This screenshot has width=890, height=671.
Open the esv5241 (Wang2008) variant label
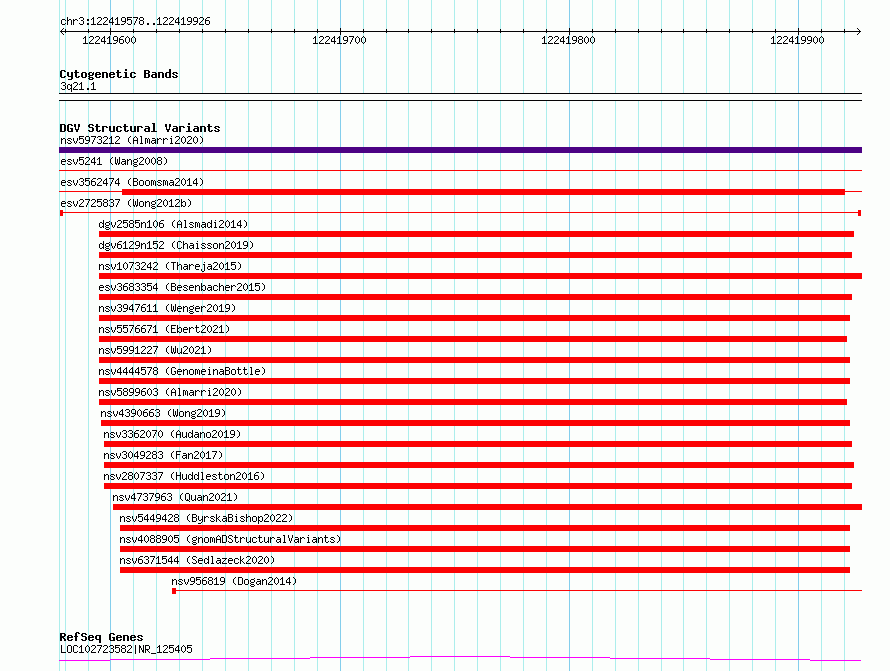click(x=114, y=161)
